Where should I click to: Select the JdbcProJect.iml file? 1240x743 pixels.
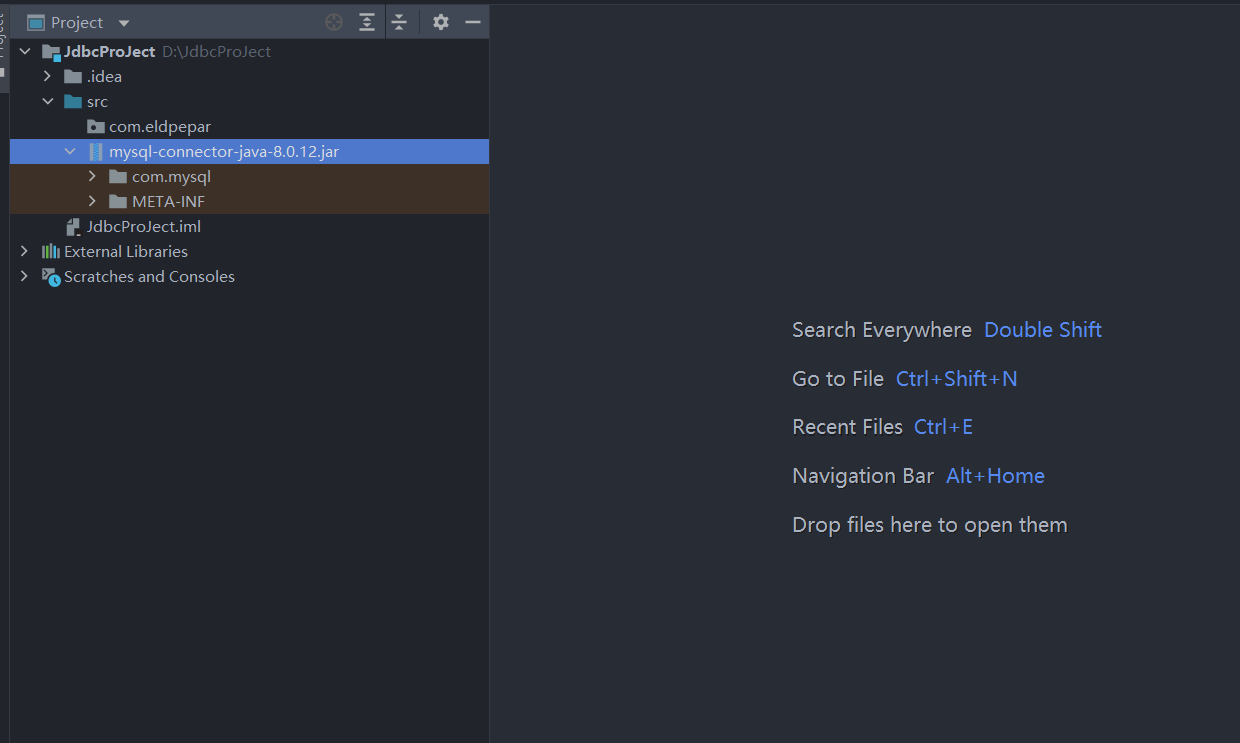(144, 226)
